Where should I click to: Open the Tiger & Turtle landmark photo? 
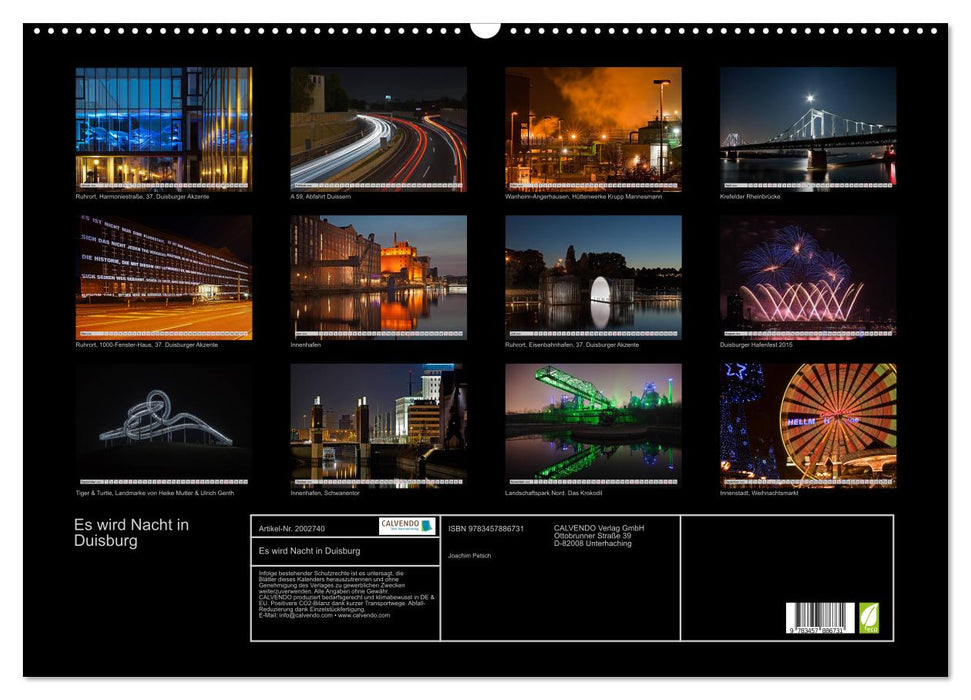164,424
